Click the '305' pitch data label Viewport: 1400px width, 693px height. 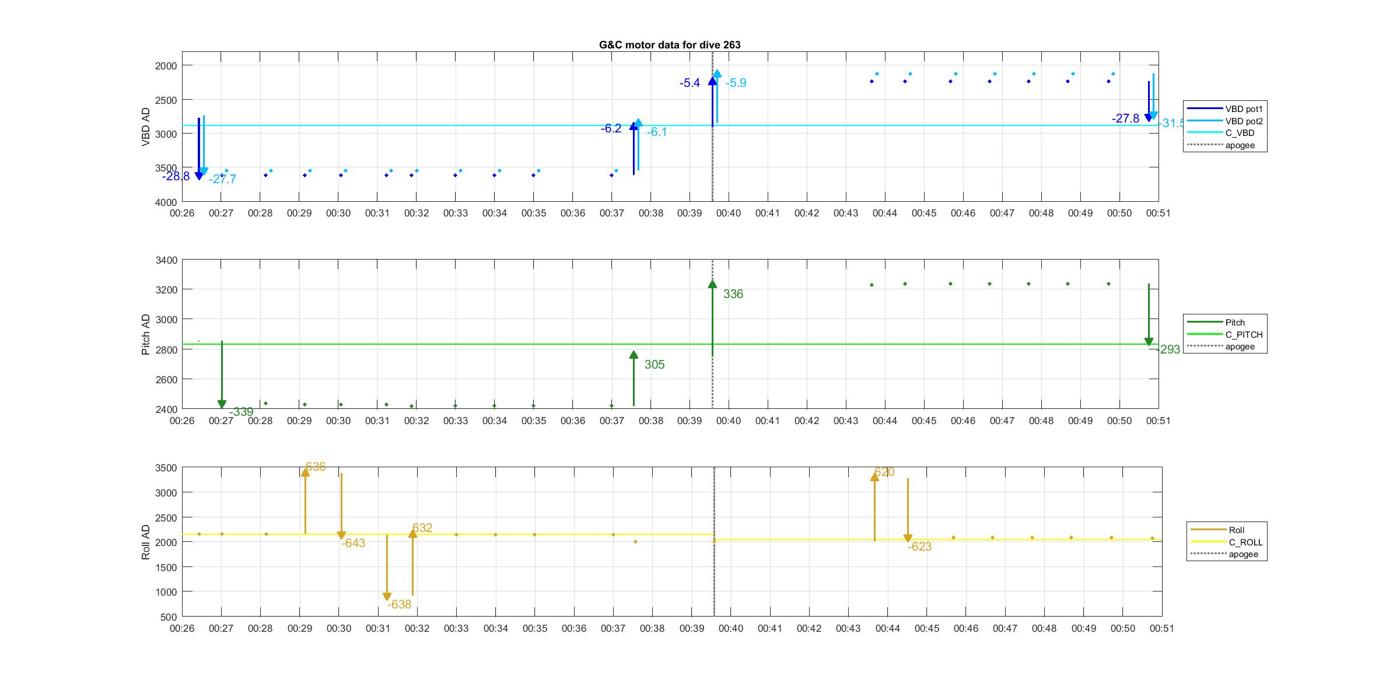655,365
